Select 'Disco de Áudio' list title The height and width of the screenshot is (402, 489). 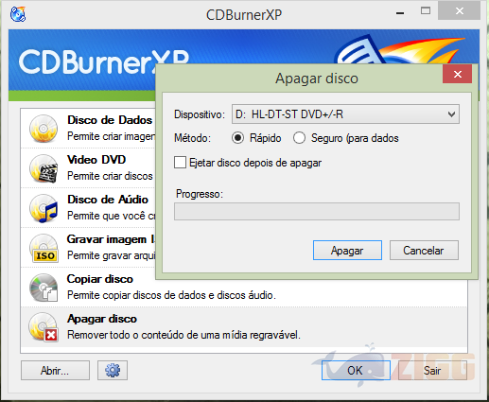pyautogui.click(x=108, y=199)
